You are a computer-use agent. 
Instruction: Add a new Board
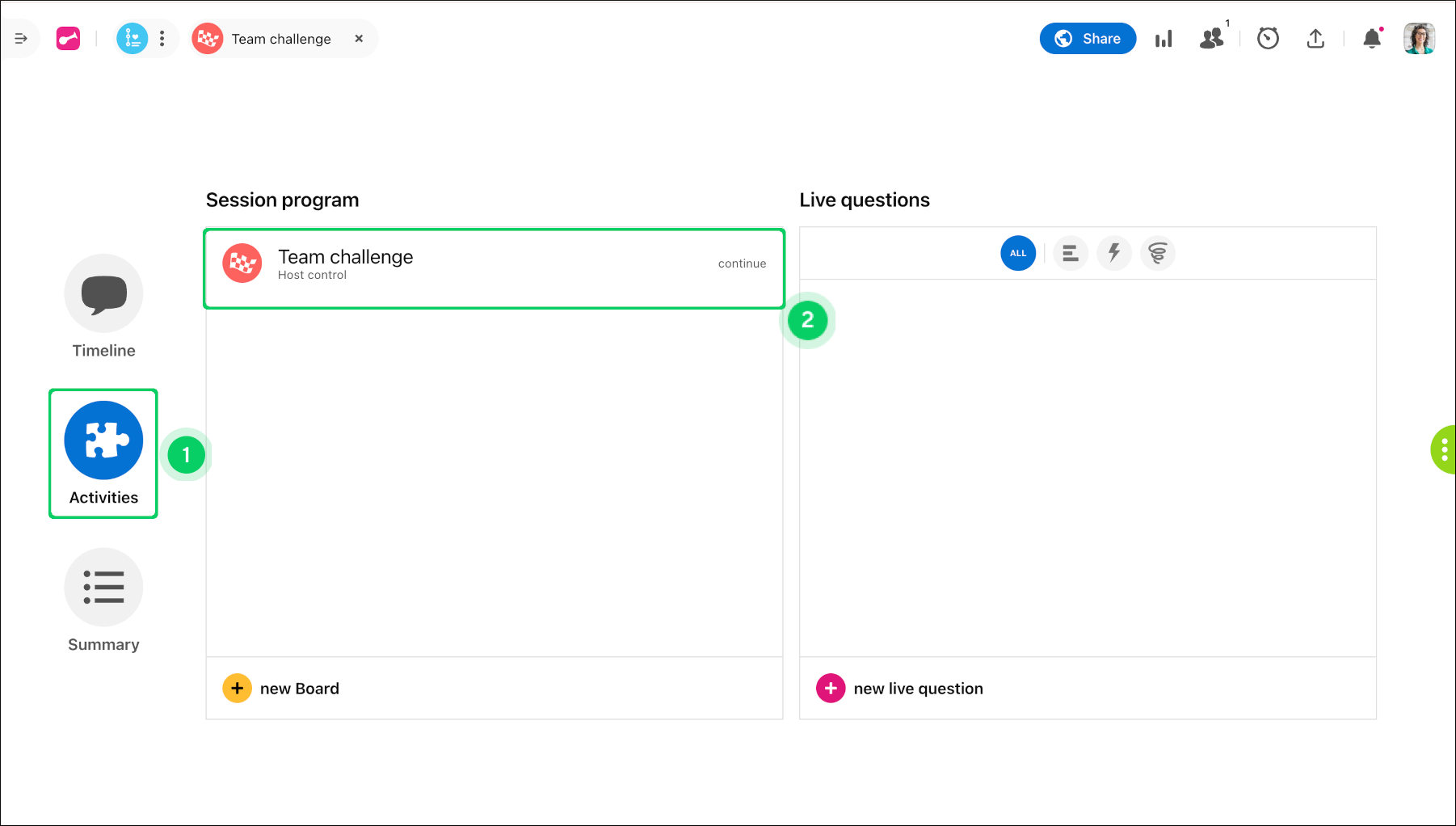(x=281, y=689)
